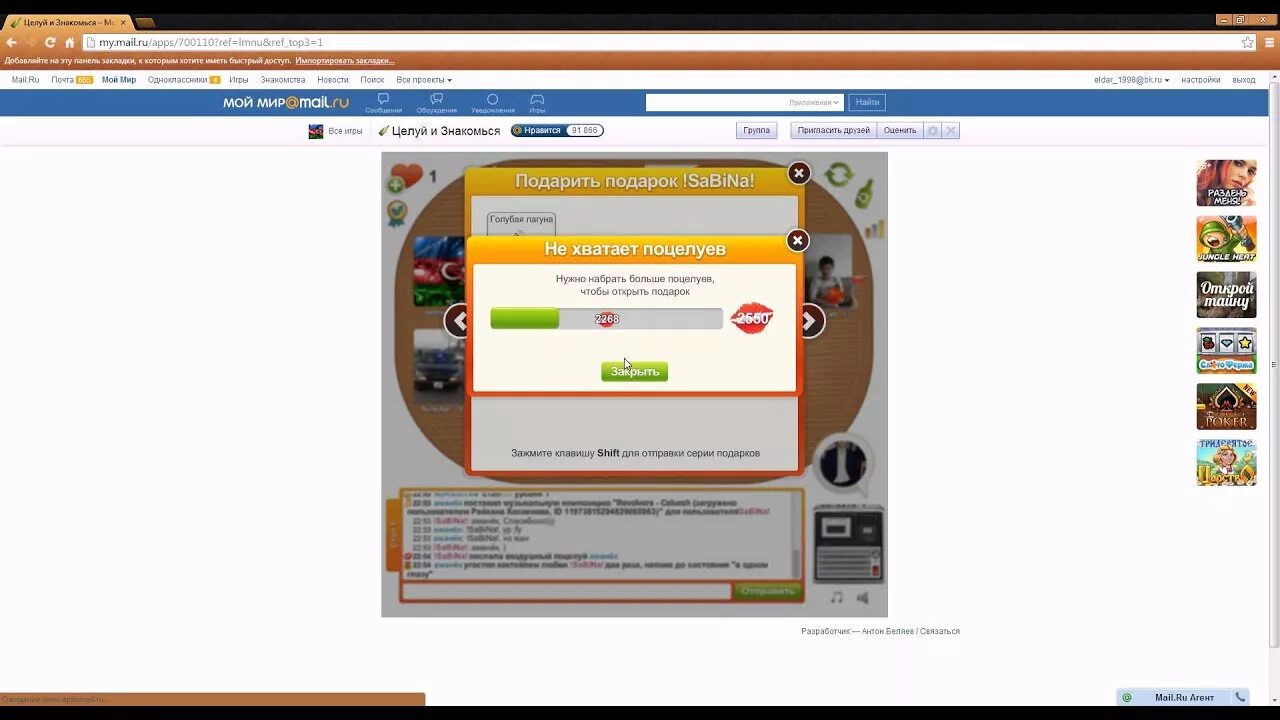Image resolution: width=1280 pixels, height=720 pixels.
Task: Expand the Приложения search dropdown
Action: (x=814, y=102)
